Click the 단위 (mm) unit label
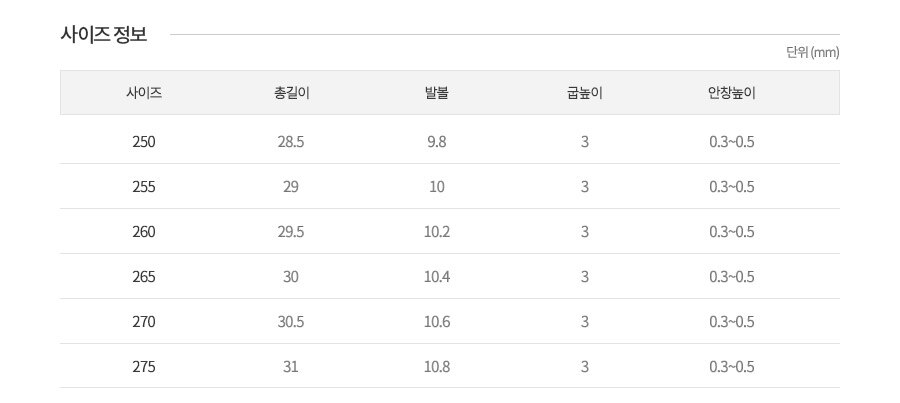 [x=812, y=52]
